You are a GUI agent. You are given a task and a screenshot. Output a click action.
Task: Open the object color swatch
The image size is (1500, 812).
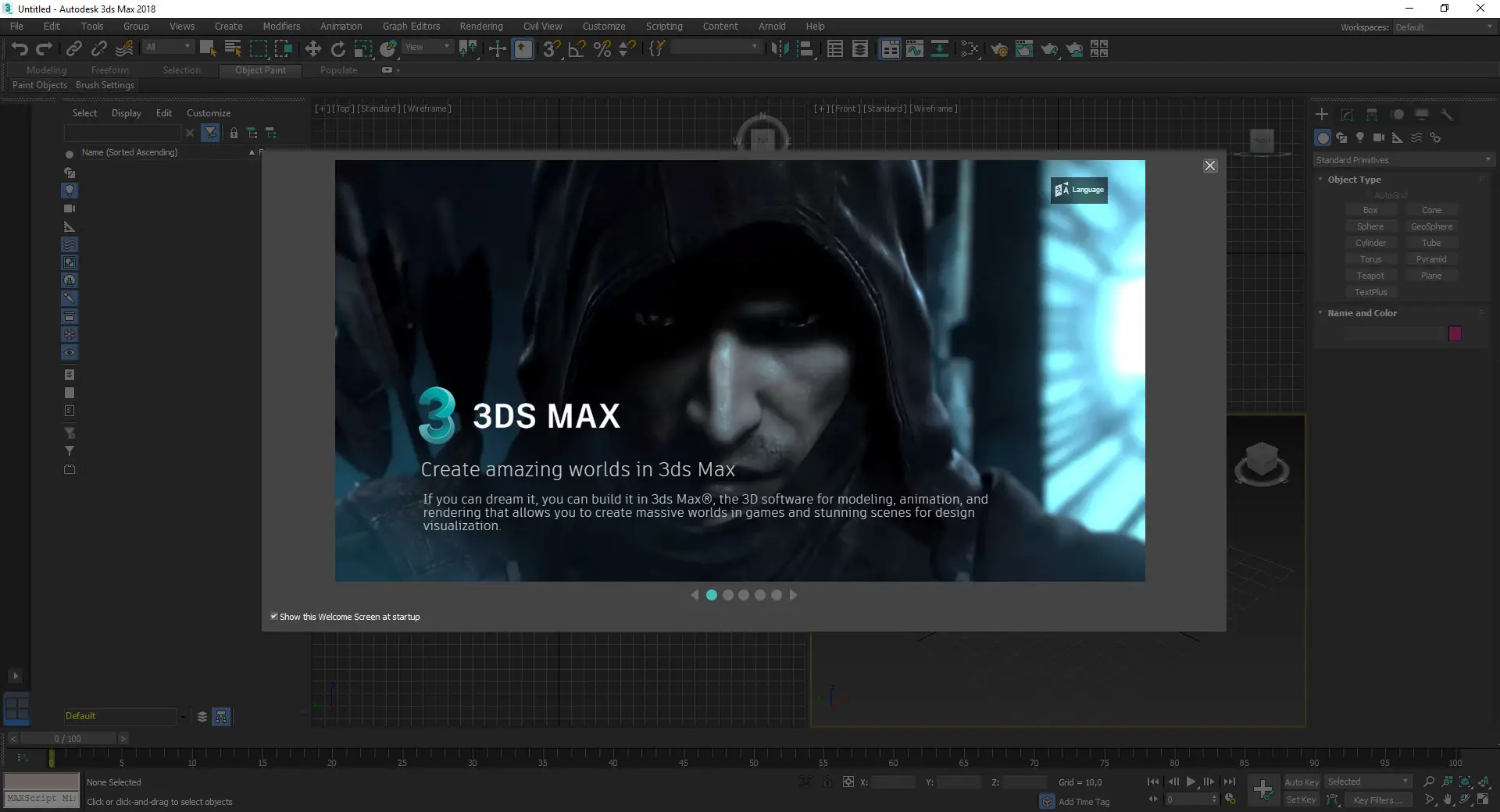point(1455,333)
